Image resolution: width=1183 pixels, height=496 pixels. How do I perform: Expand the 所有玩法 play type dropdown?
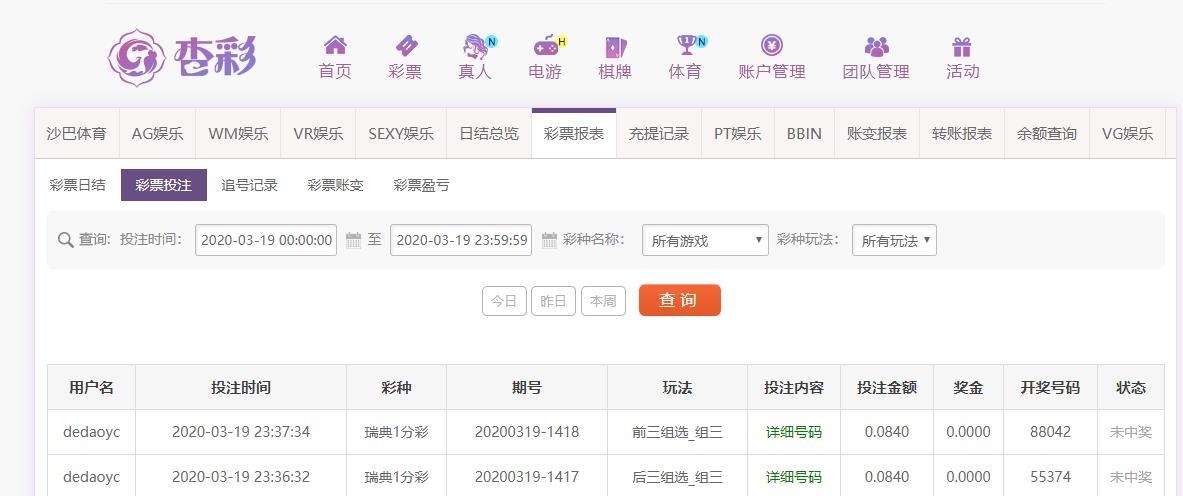click(x=894, y=240)
